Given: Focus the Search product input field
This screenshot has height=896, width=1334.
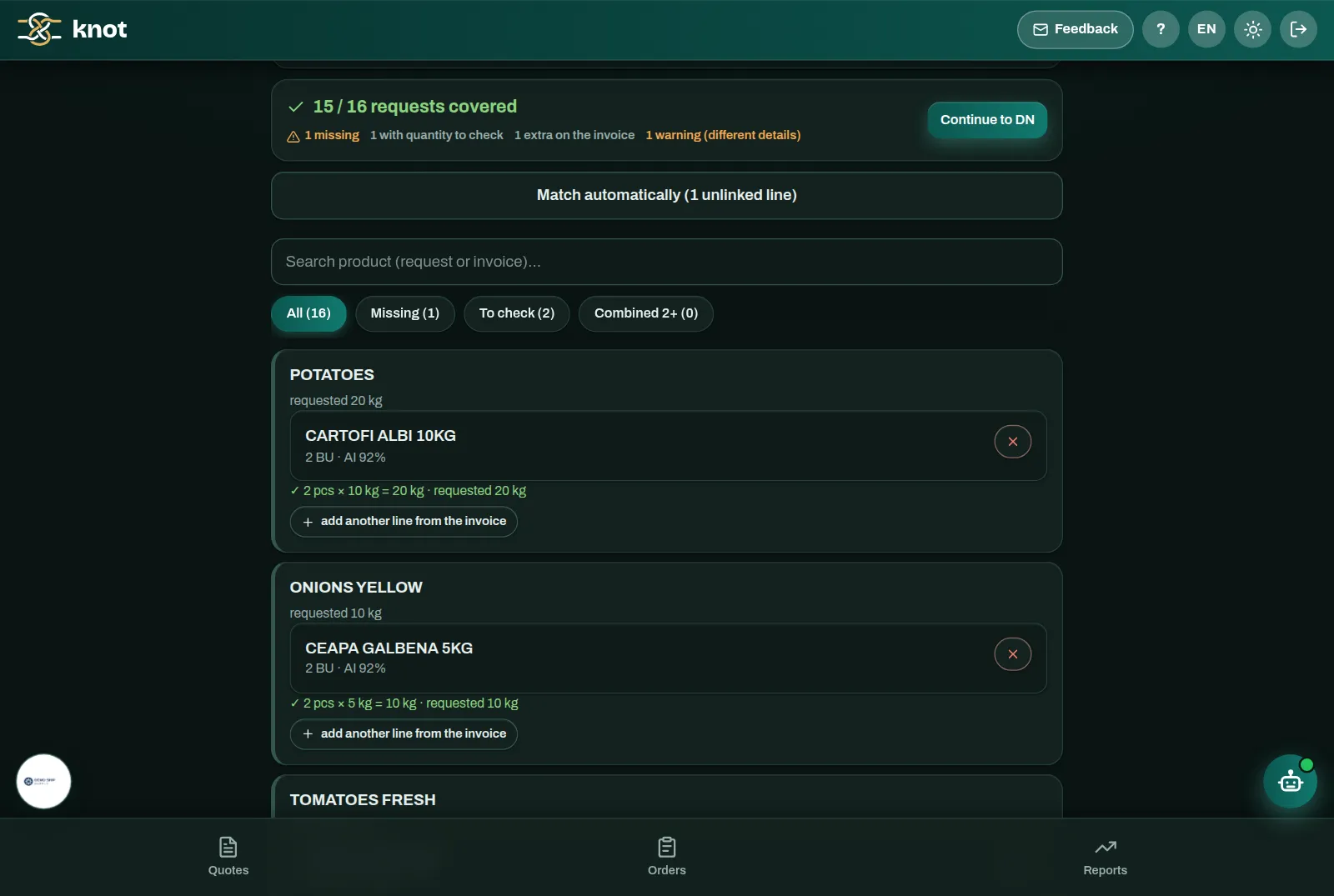Looking at the screenshot, I should click(x=666, y=262).
